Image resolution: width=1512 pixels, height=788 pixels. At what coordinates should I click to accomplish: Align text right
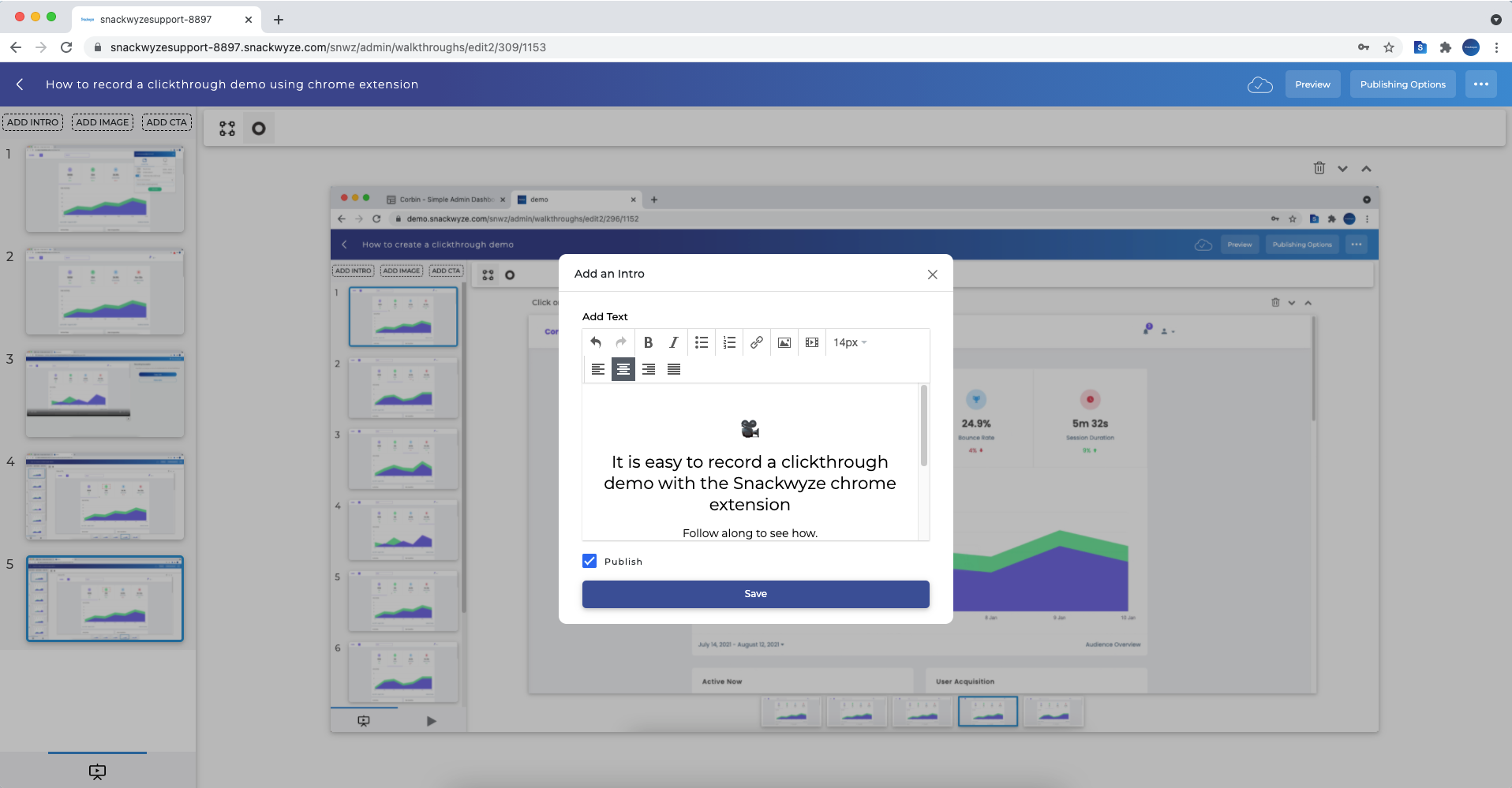pos(649,369)
